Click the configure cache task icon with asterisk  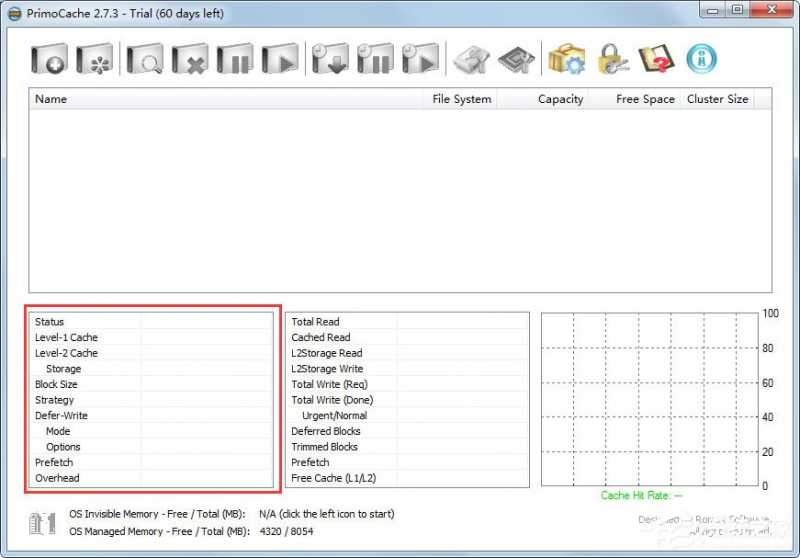pos(95,58)
